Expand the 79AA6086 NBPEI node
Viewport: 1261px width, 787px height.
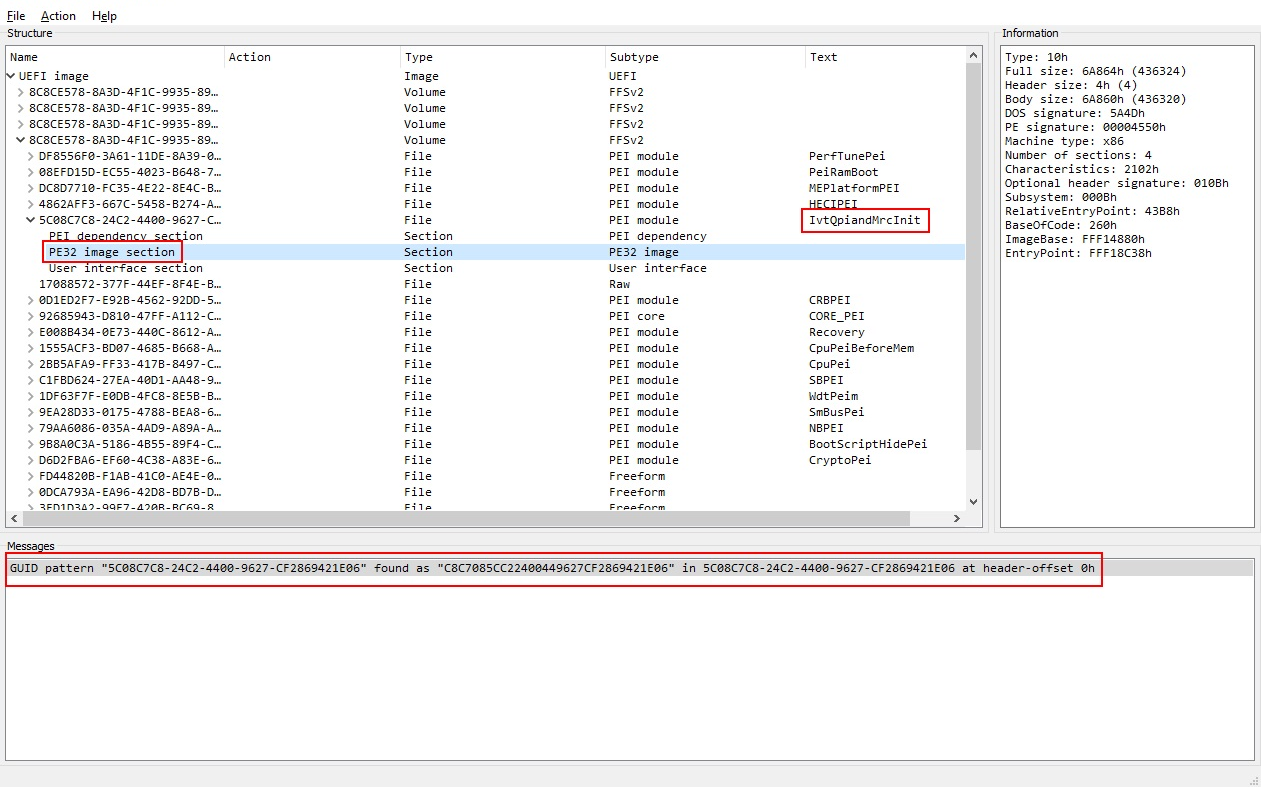click(x=31, y=428)
